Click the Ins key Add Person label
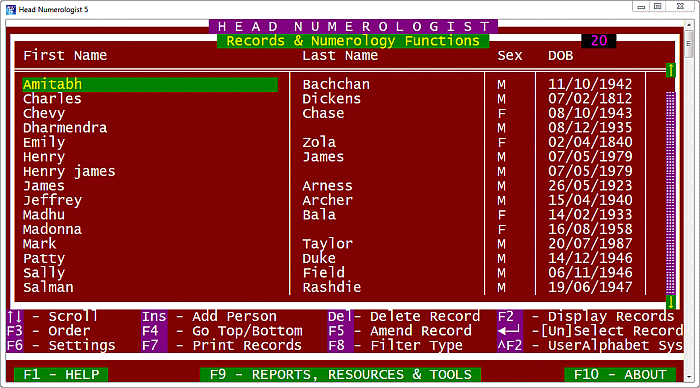The image size is (700, 388). (x=154, y=317)
